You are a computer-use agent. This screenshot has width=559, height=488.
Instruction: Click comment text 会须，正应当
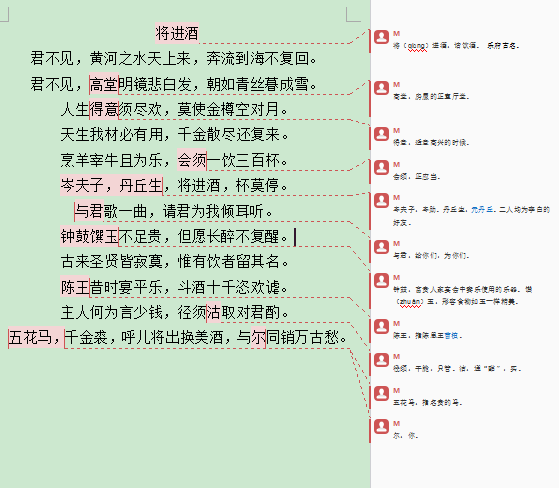coord(416,176)
